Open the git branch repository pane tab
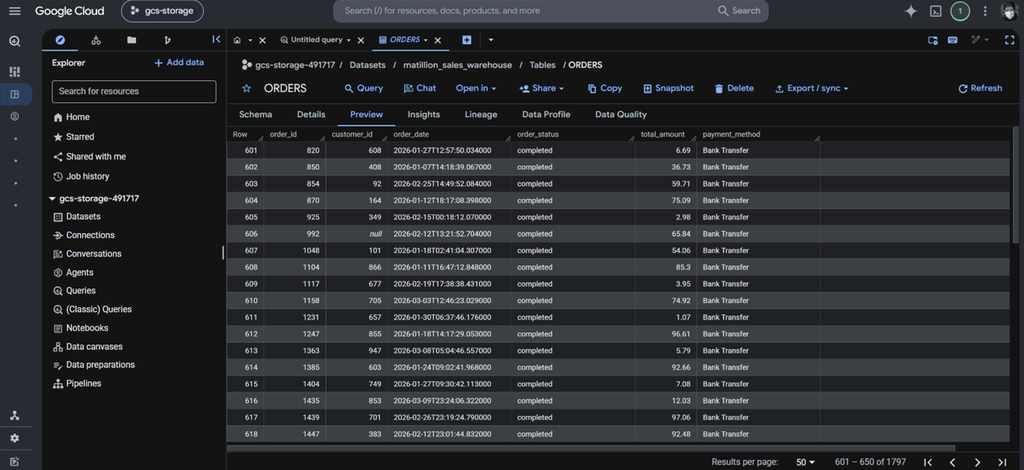The height and width of the screenshot is (470, 1024). click(167, 40)
